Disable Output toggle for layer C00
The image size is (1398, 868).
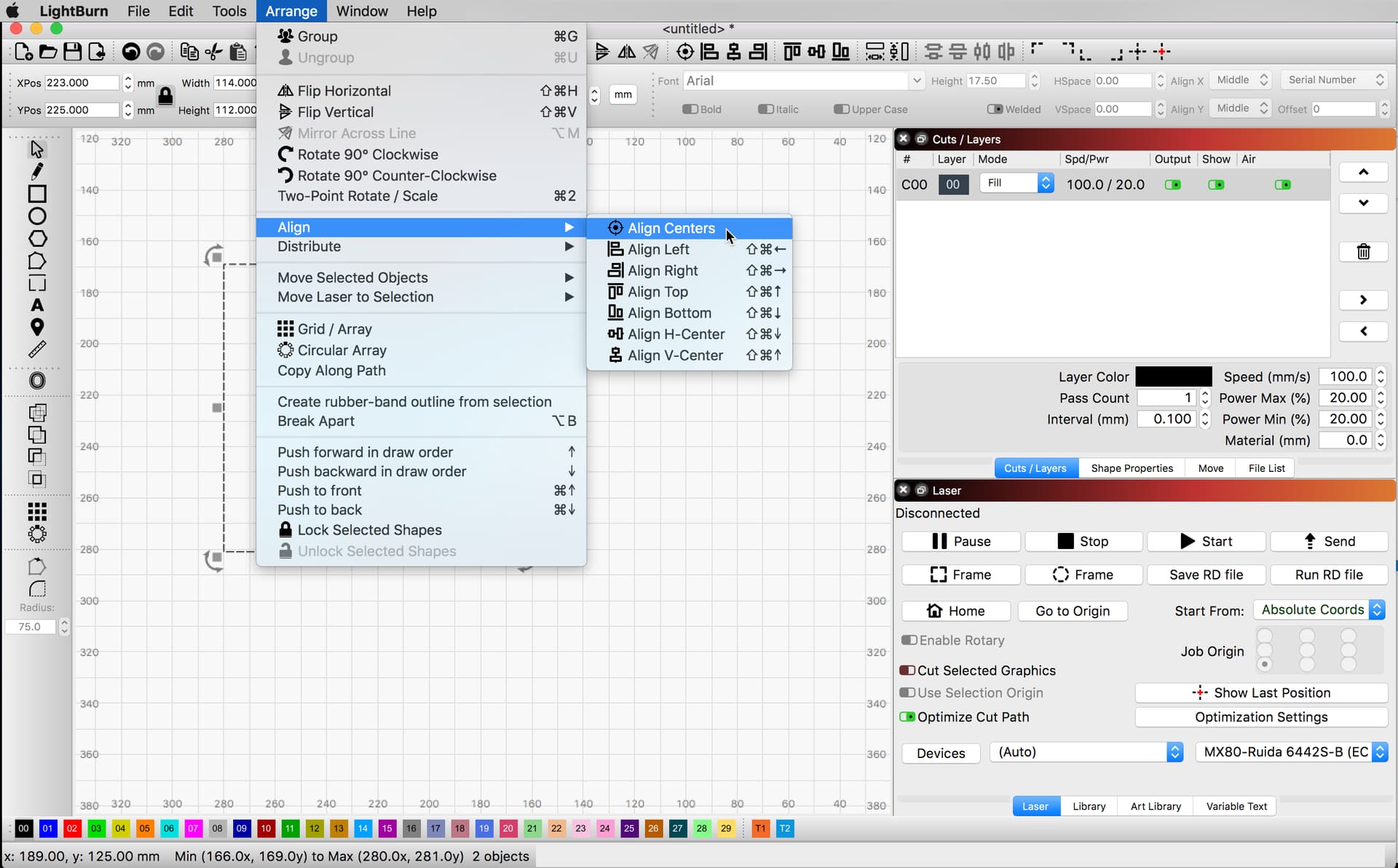tap(1172, 184)
